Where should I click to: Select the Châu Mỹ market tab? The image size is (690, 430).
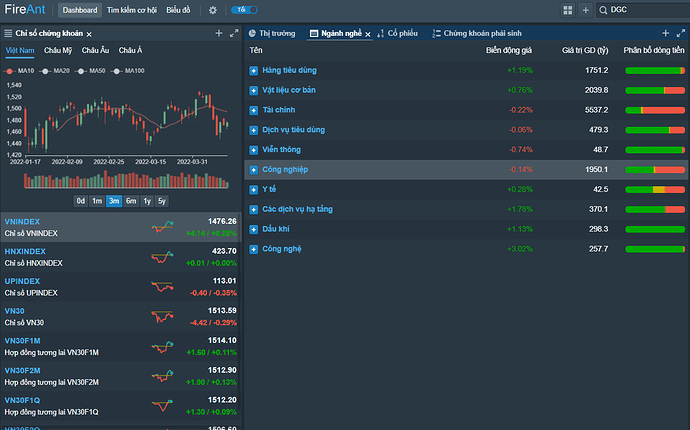59,50
